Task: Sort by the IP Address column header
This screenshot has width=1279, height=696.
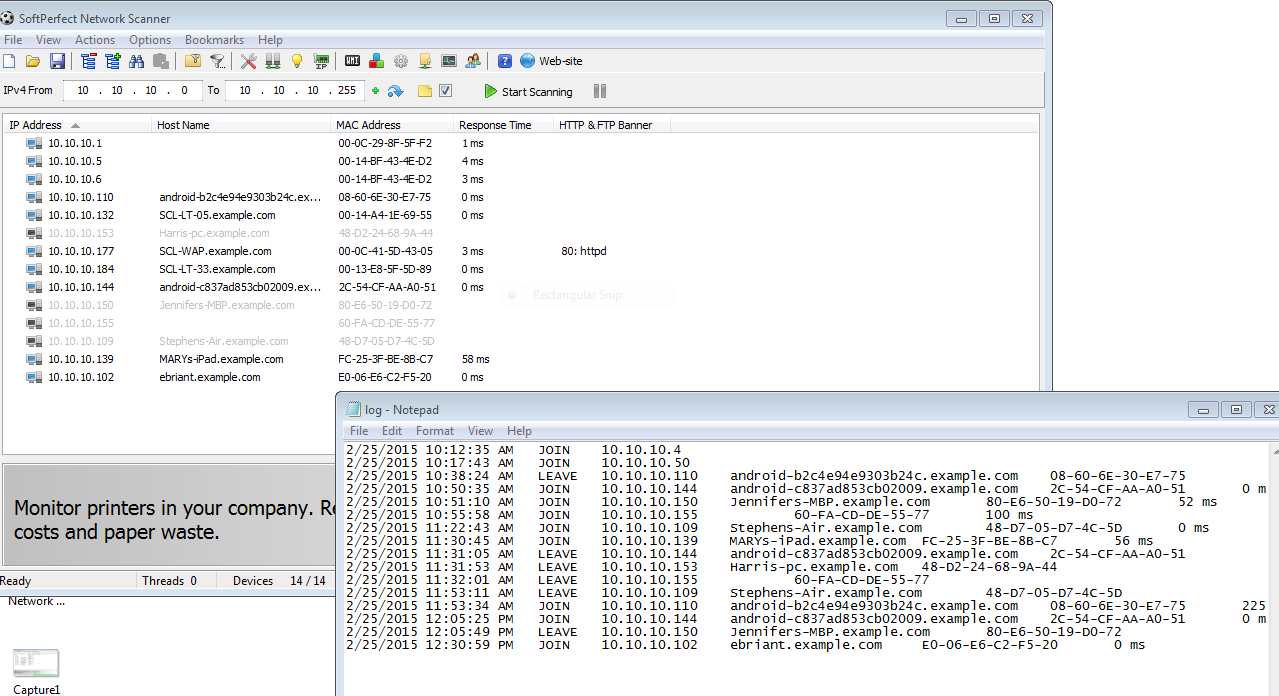Action: [36, 125]
